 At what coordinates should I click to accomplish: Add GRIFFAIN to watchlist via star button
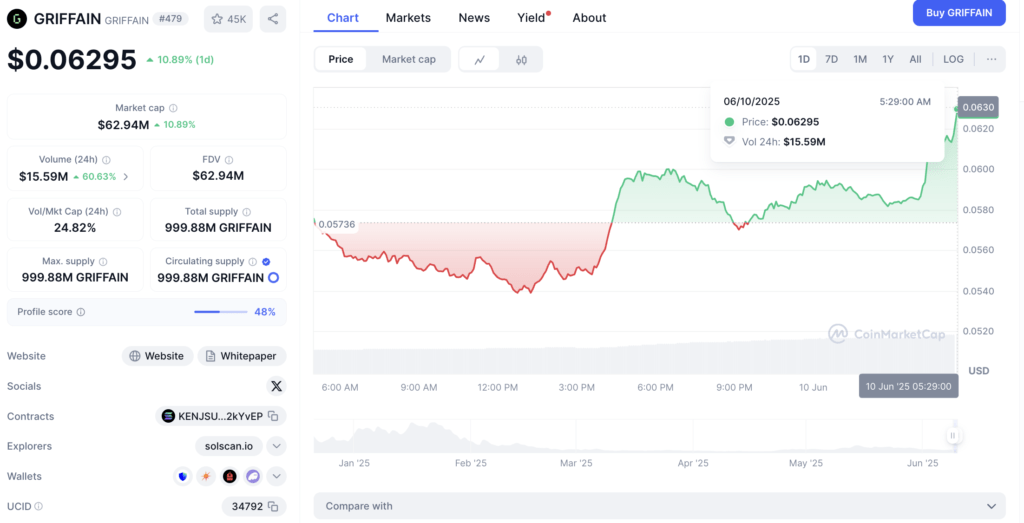pyautogui.click(x=228, y=19)
